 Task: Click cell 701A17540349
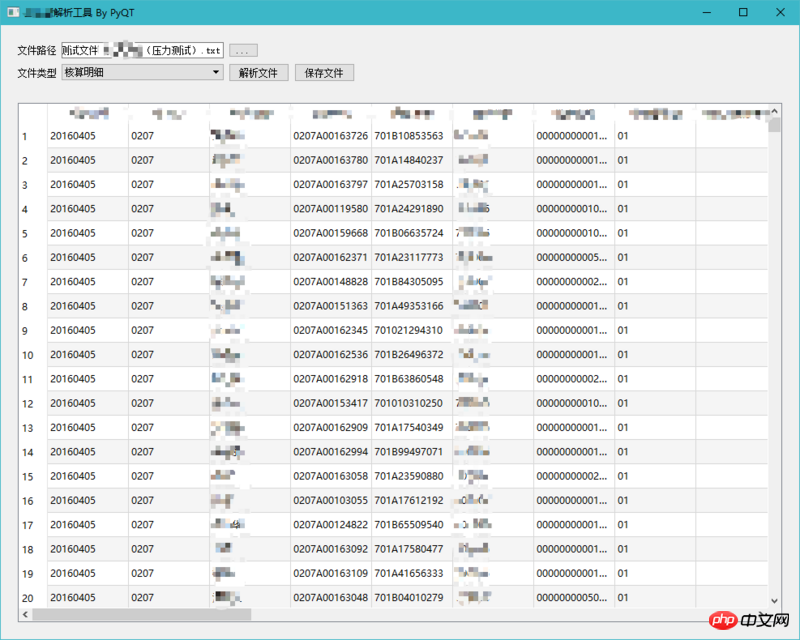(x=412, y=427)
